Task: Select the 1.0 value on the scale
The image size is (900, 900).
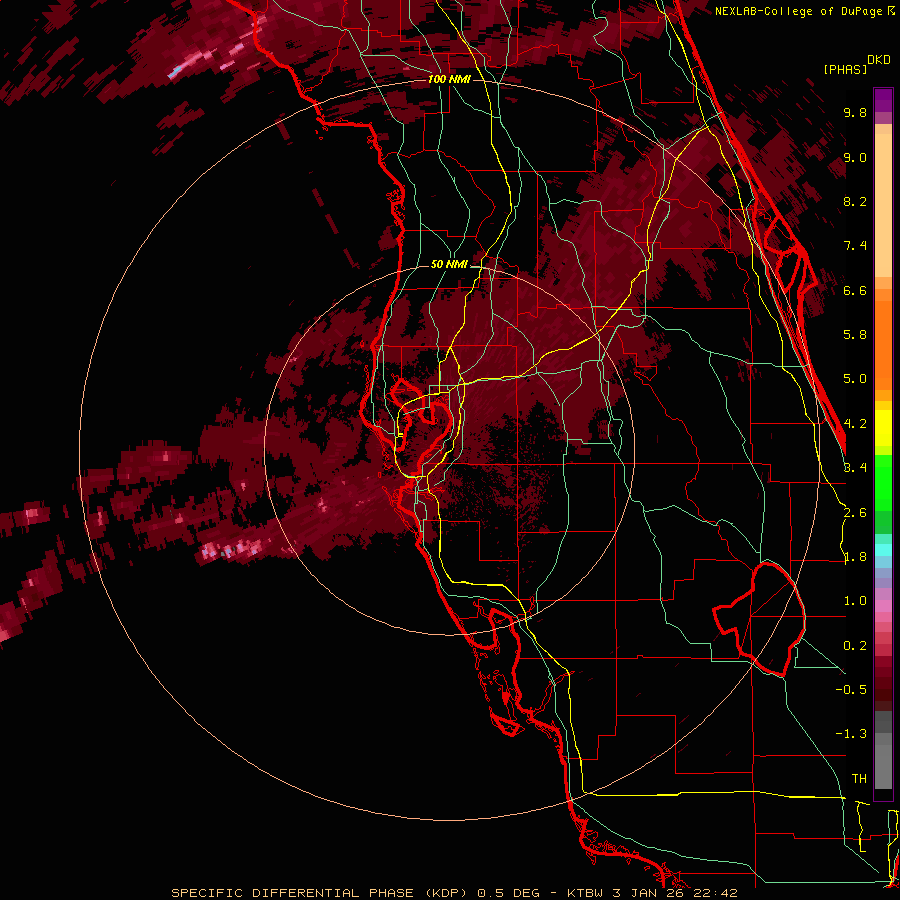Action: coord(855,601)
